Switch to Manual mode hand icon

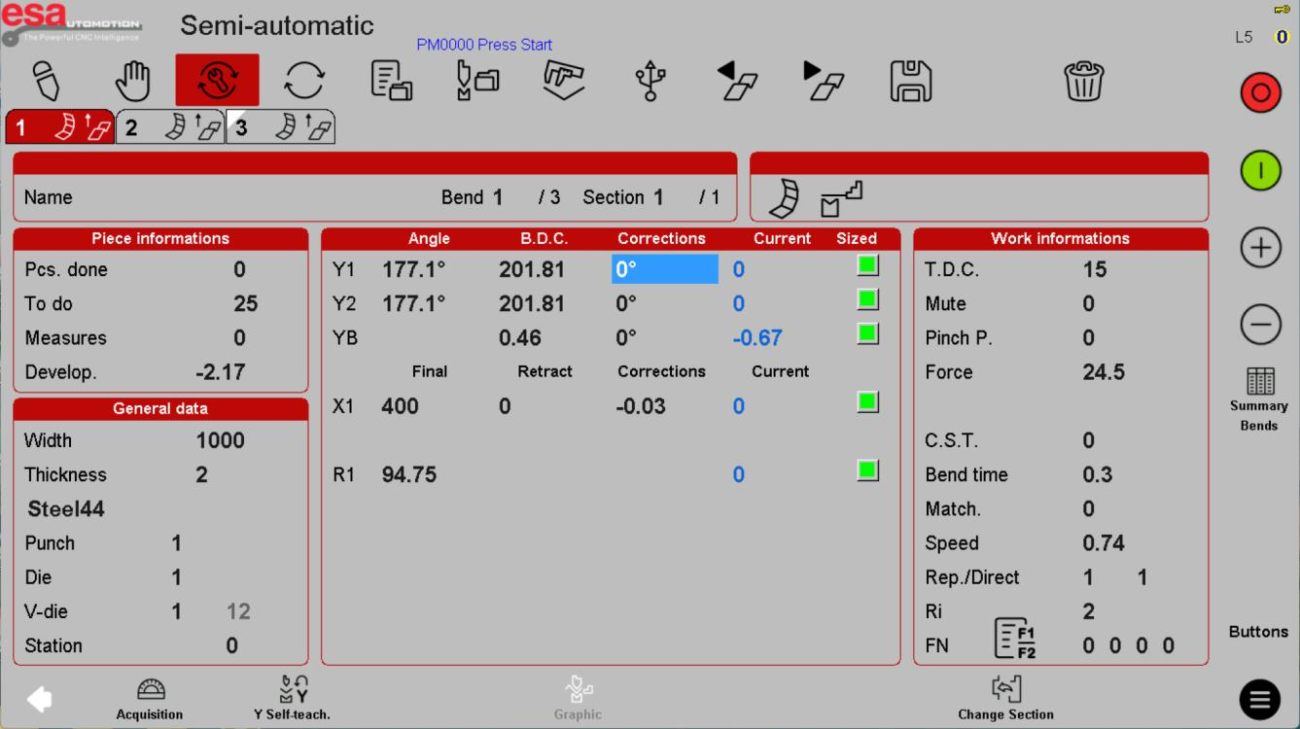(131, 80)
